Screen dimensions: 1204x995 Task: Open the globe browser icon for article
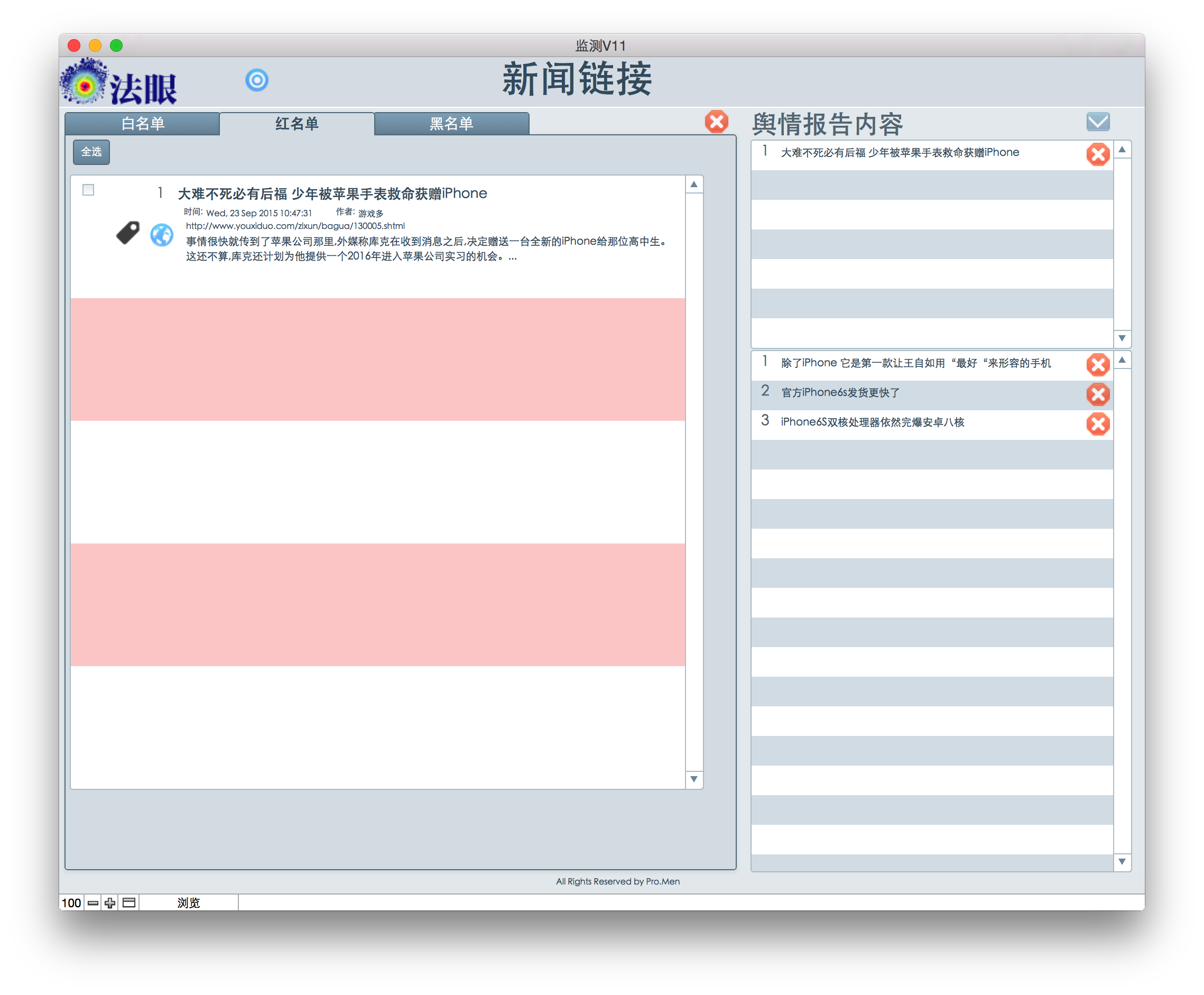[x=162, y=234]
